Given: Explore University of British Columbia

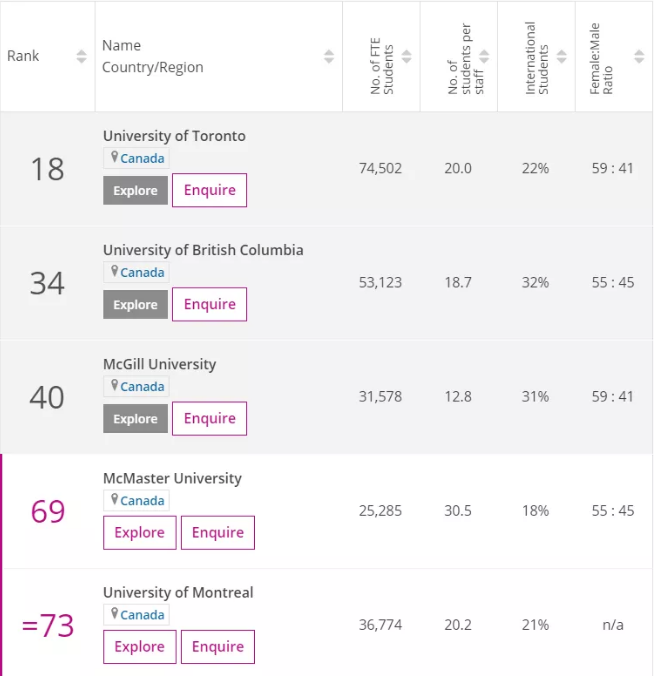Looking at the screenshot, I should click(135, 304).
